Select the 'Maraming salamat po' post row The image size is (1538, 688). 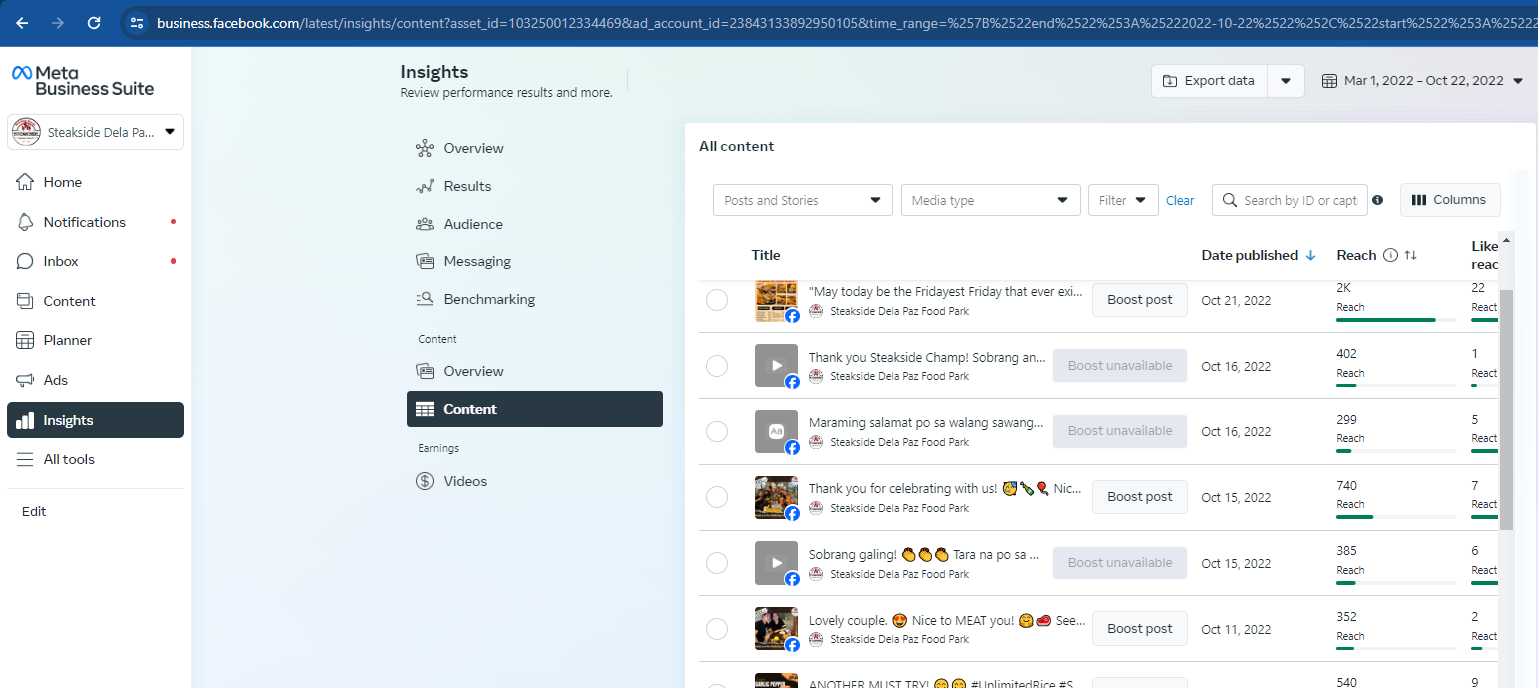coord(717,431)
